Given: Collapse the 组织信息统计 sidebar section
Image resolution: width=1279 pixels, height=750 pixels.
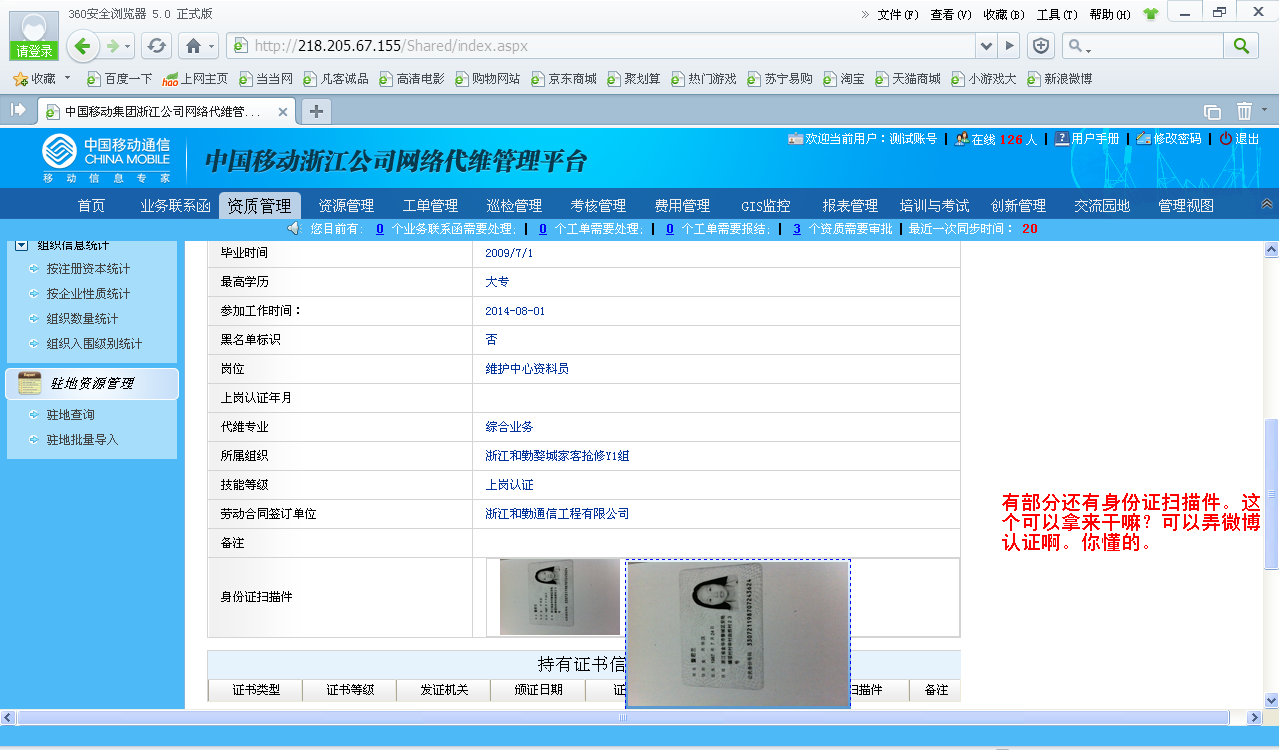Looking at the screenshot, I should click(x=21, y=244).
